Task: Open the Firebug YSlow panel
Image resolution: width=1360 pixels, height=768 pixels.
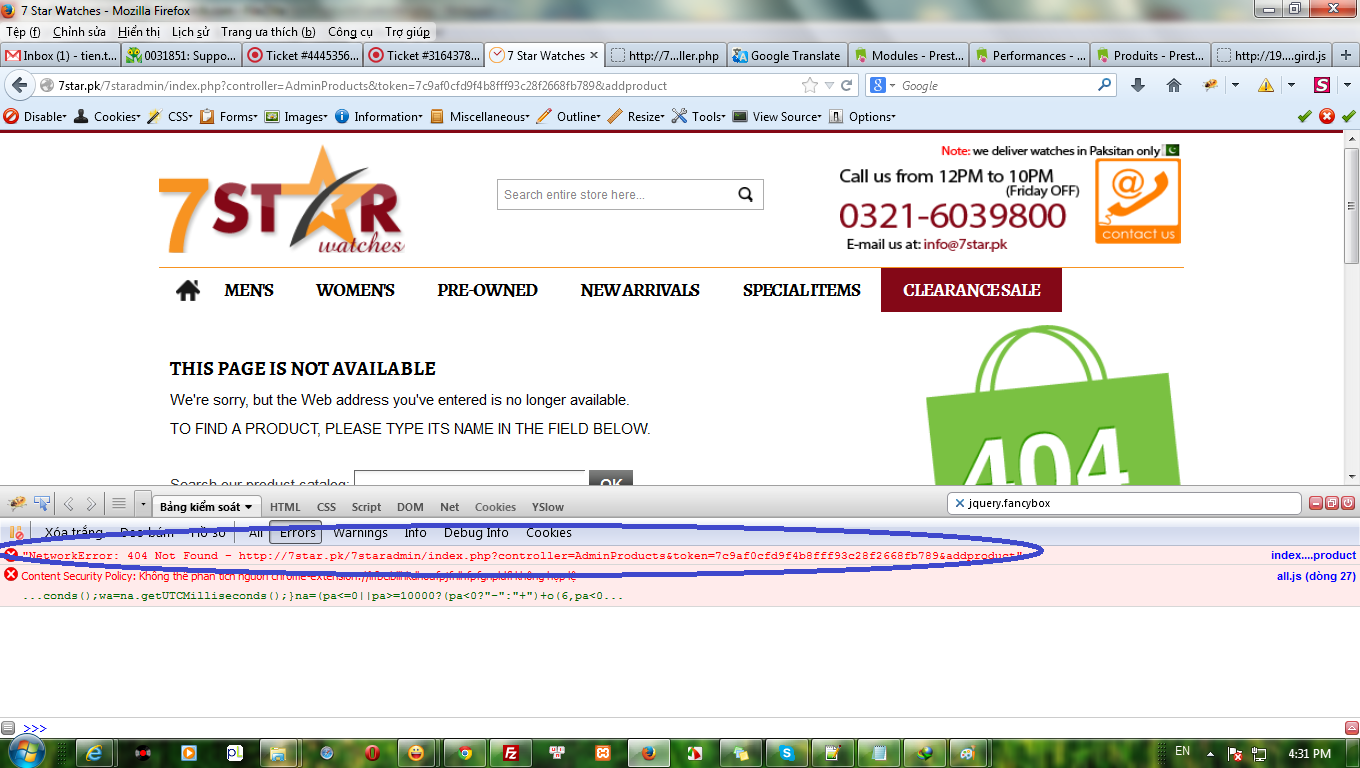Action: (548, 507)
